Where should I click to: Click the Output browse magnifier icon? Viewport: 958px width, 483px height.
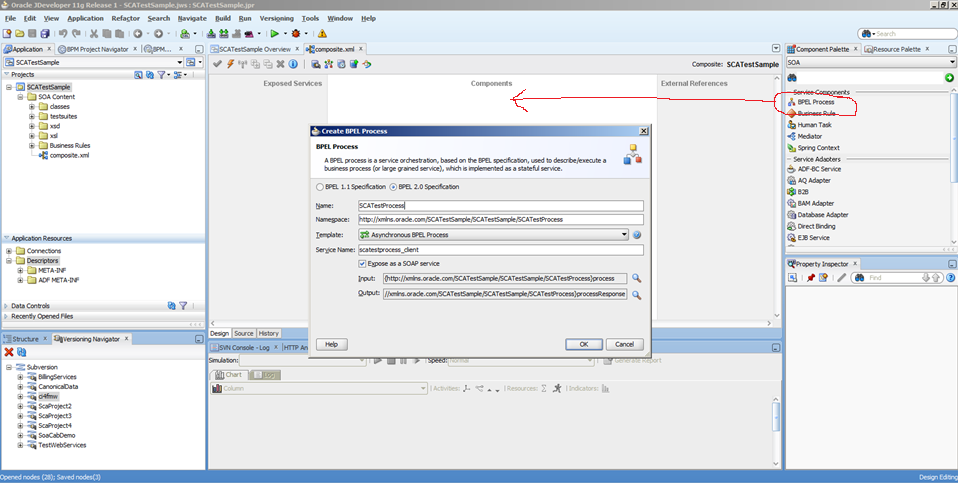click(636, 295)
